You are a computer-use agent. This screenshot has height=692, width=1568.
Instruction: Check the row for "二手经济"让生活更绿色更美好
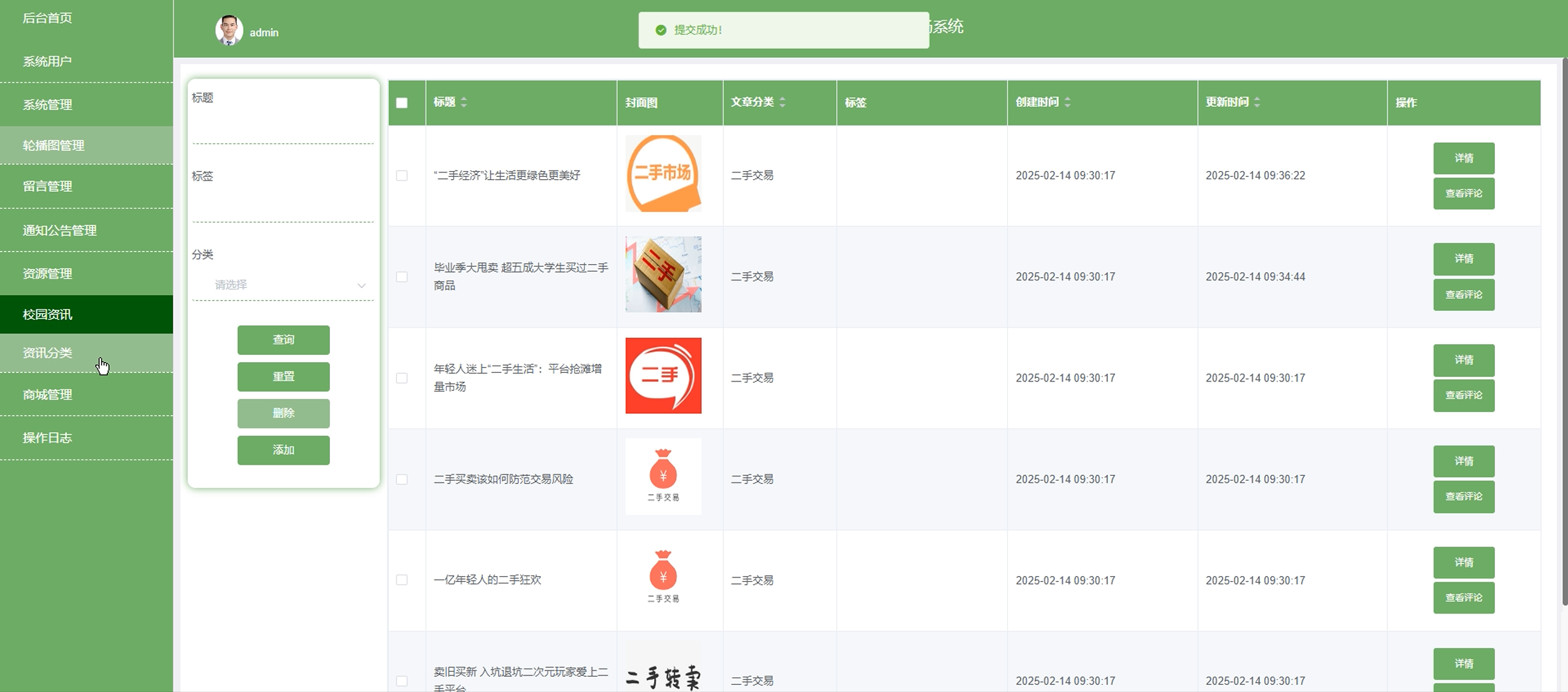(402, 176)
